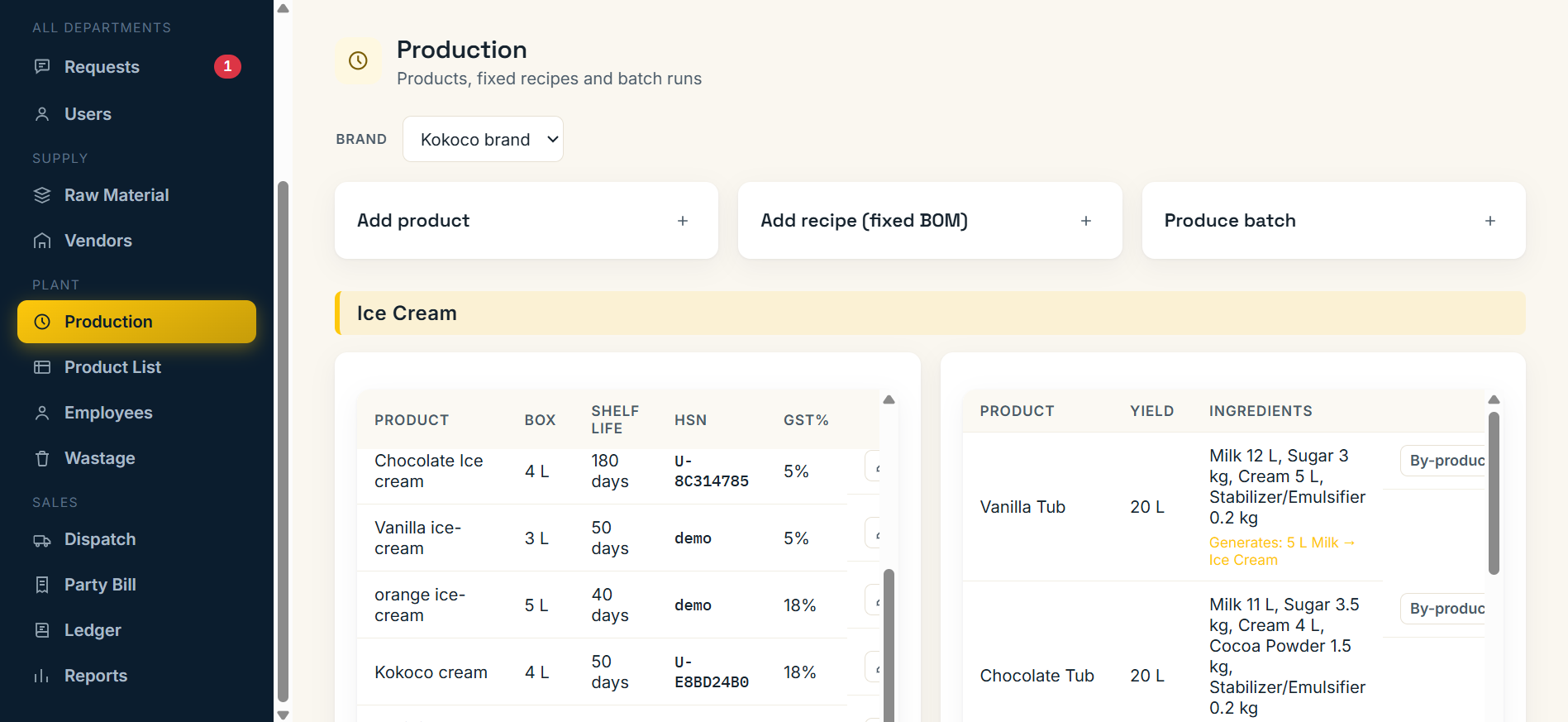Click the plus icon on Add product
The width and height of the screenshot is (1568, 722).
pyautogui.click(x=683, y=221)
